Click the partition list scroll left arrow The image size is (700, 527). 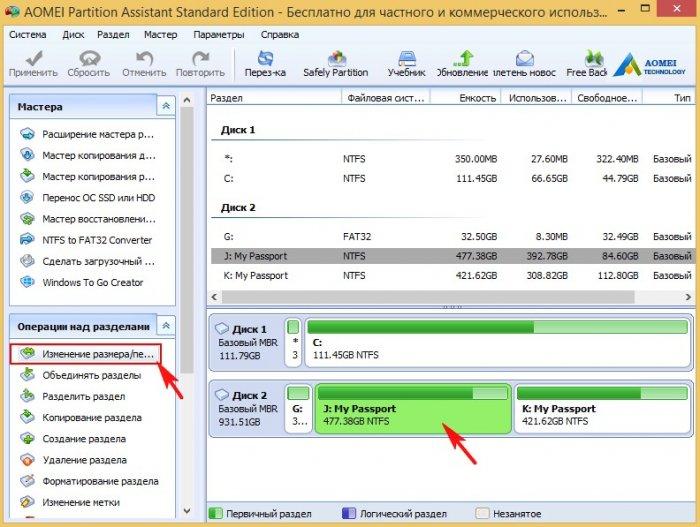[x=214, y=297]
